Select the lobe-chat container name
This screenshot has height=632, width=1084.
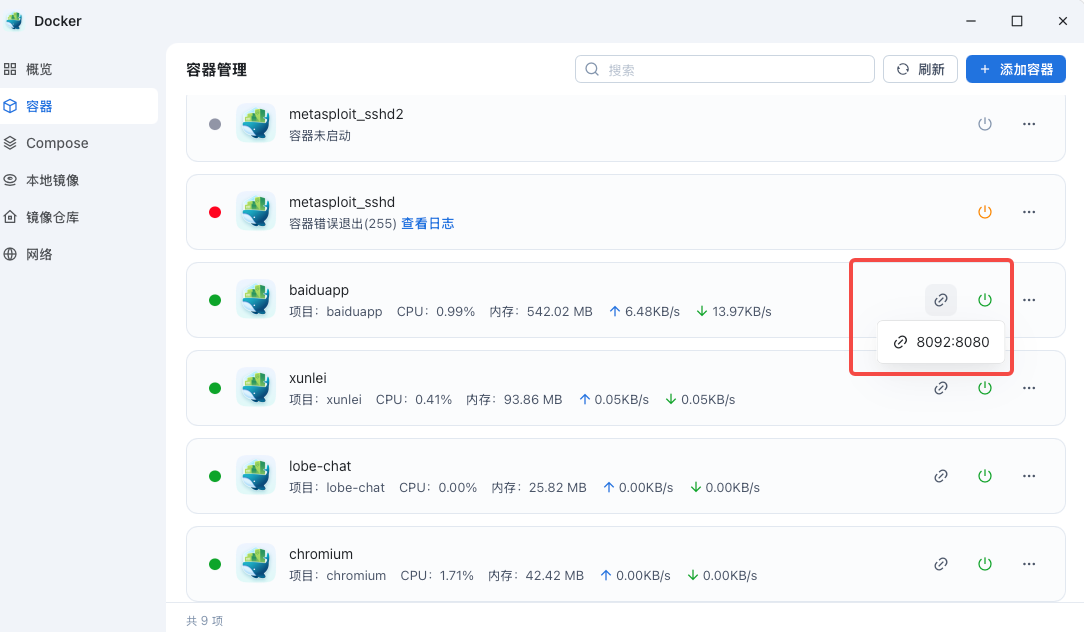coord(320,466)
